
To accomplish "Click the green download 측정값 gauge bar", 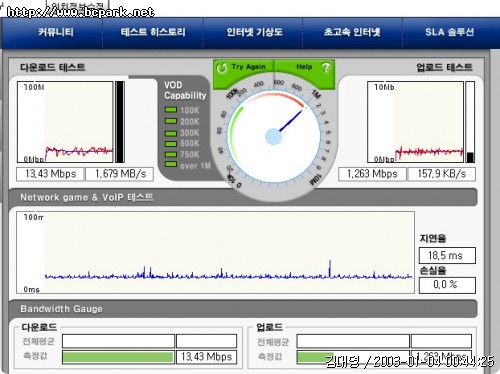I will pos(118,357).
